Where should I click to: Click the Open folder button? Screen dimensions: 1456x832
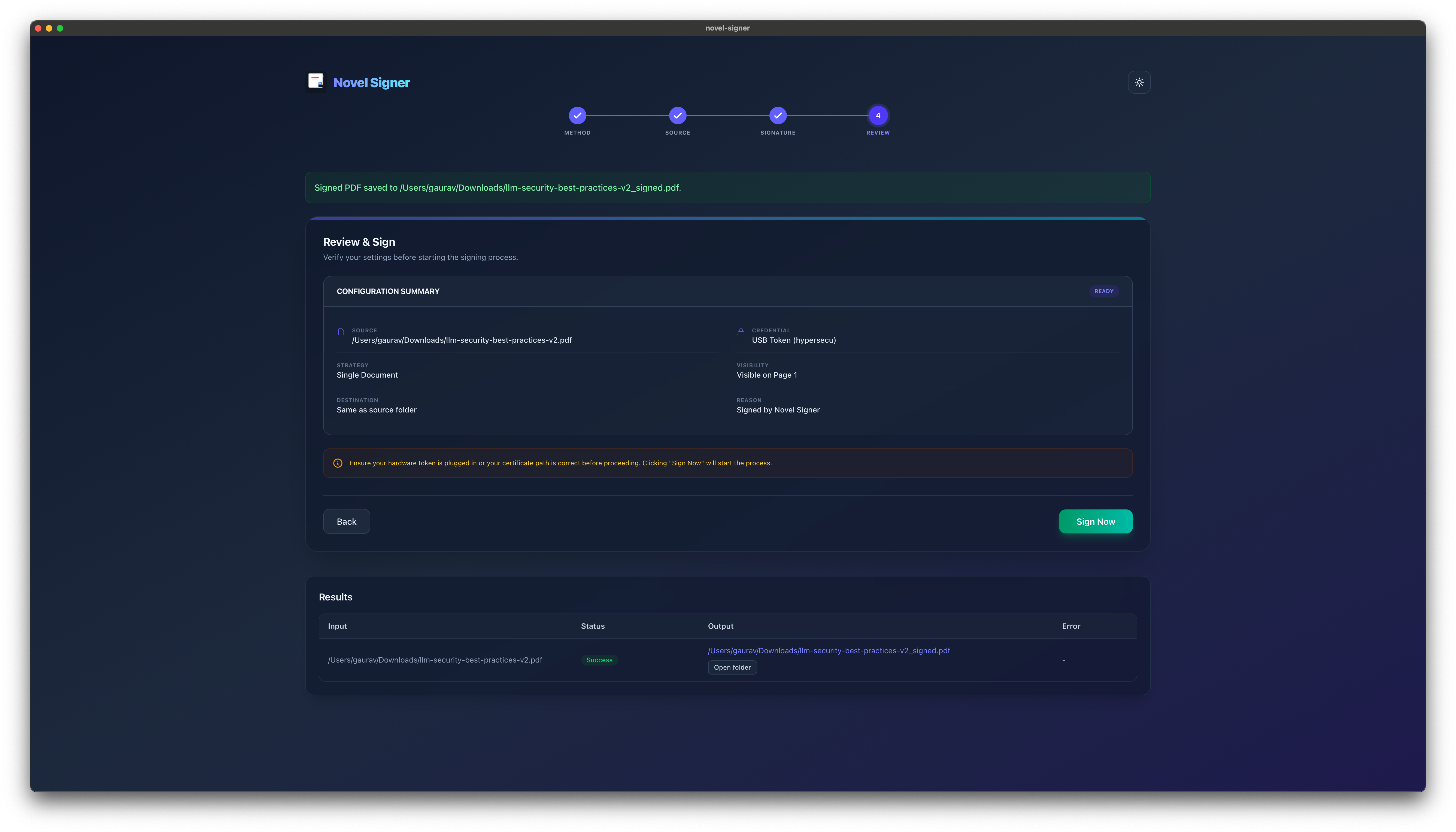[732, 667]
